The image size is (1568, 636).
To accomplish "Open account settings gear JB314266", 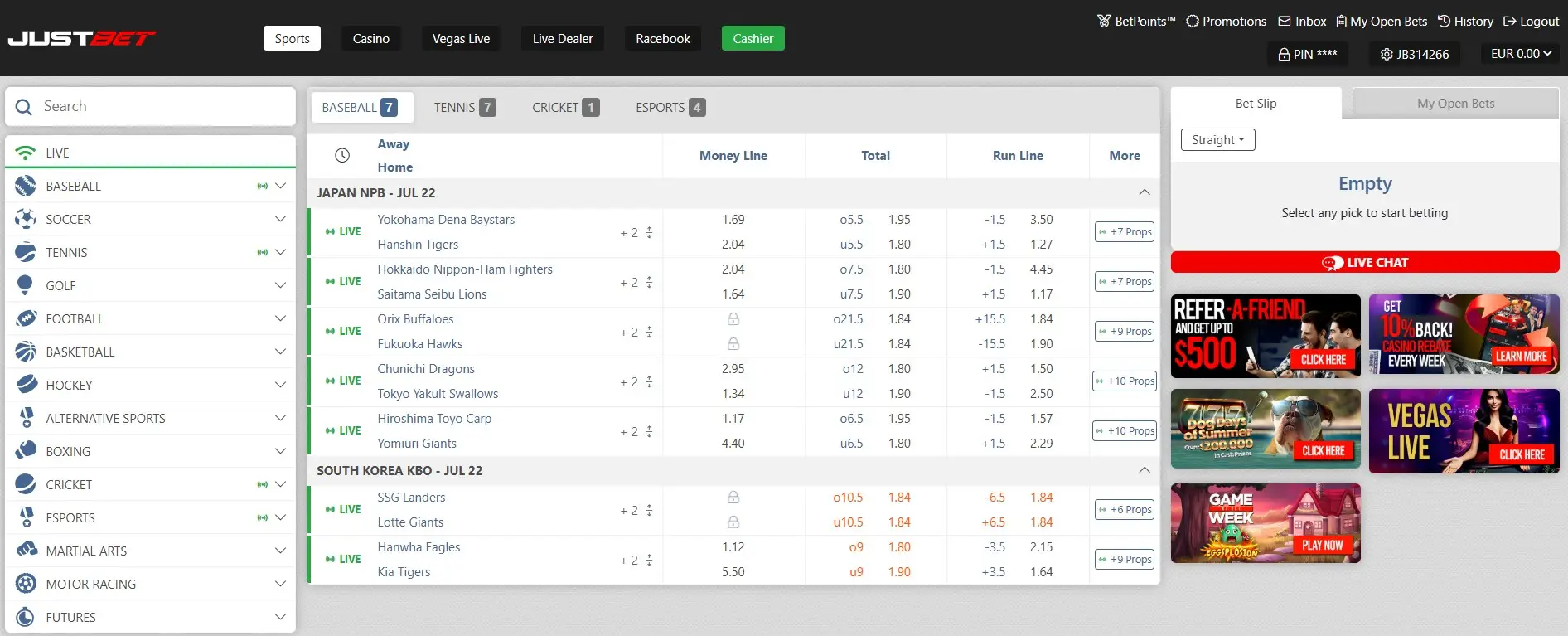I will pyautogui.click(x=1414, y=54).
